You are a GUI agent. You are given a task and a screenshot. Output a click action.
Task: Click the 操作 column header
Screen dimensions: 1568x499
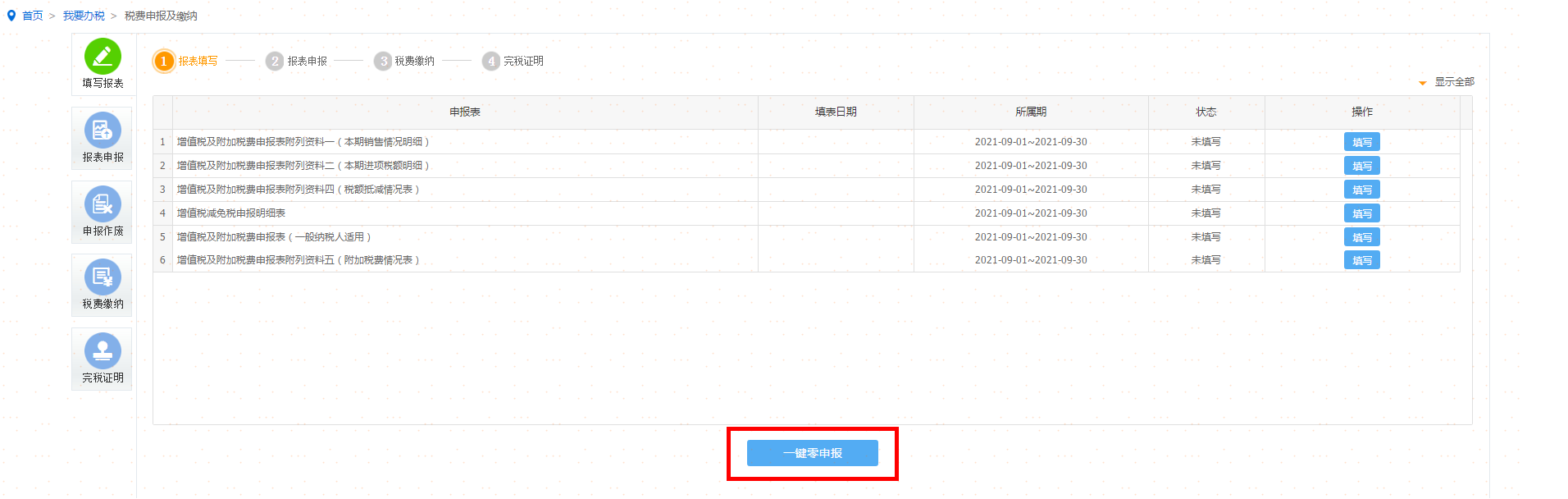click(x=1362, y=112)
